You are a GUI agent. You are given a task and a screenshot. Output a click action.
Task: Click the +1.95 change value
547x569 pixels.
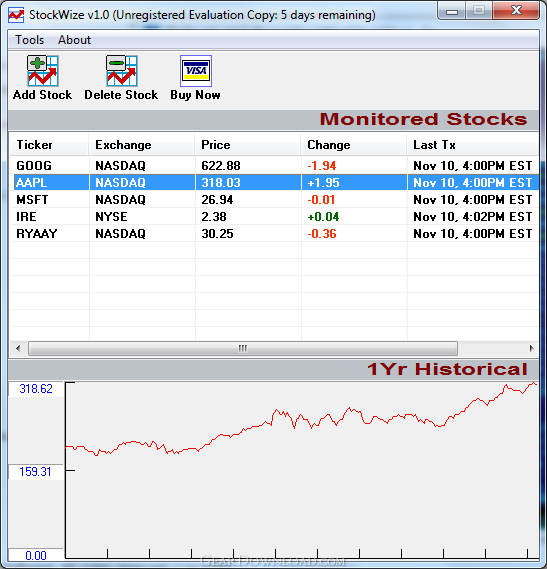point(323,183)
